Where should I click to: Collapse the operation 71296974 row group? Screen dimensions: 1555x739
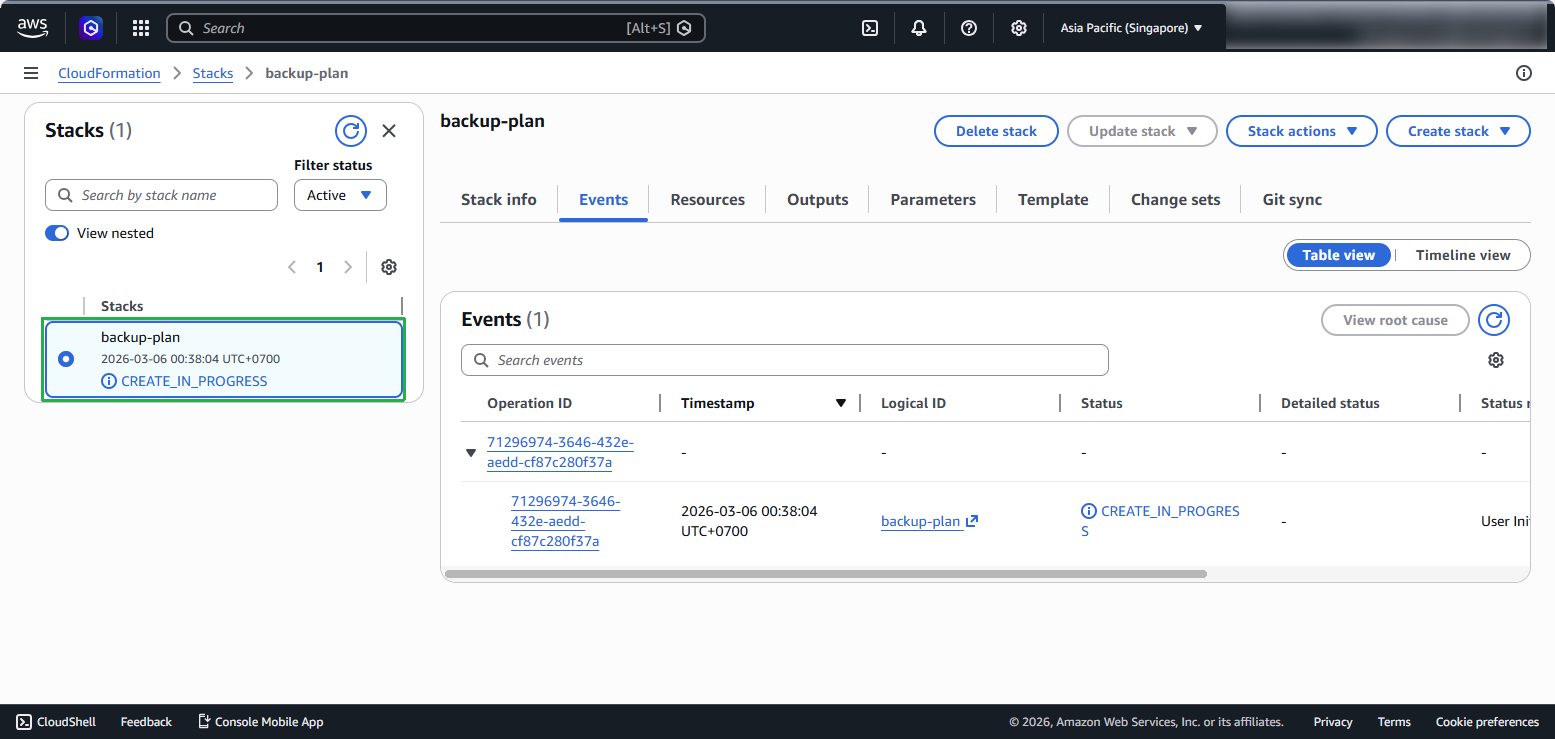tap(471, 453)
